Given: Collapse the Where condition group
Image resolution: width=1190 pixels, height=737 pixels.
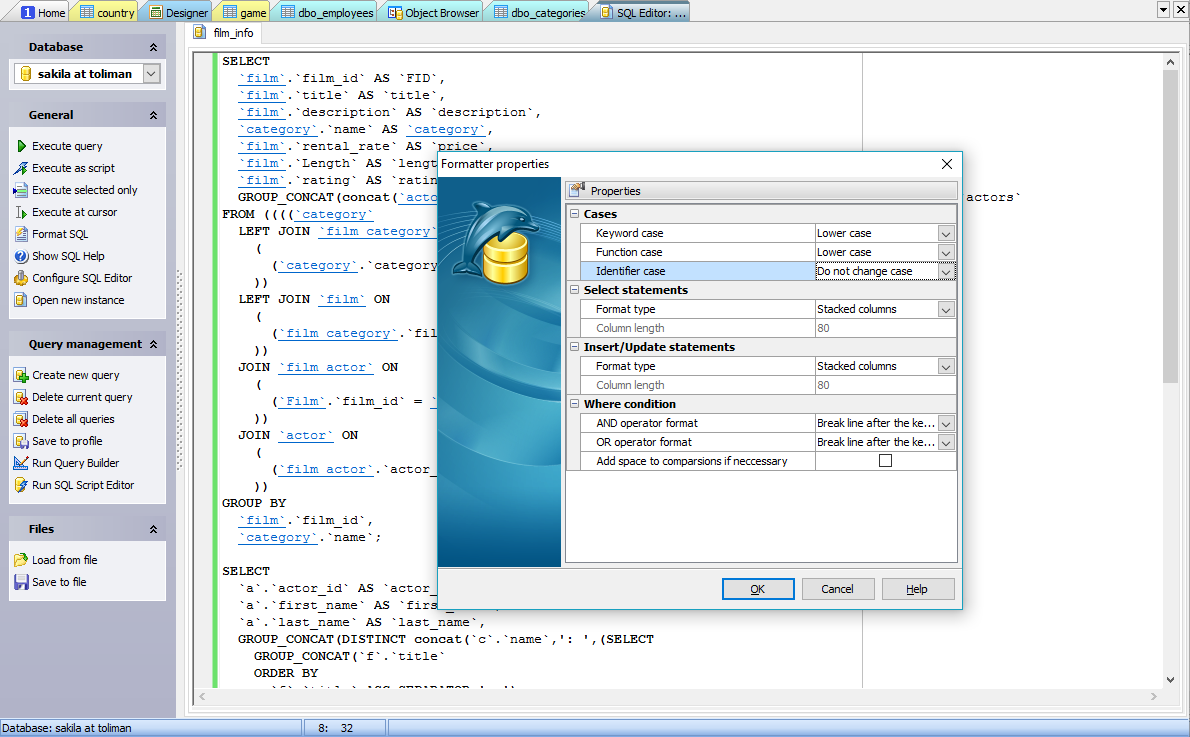Looking at the screenshot, I should pos(575,404).
